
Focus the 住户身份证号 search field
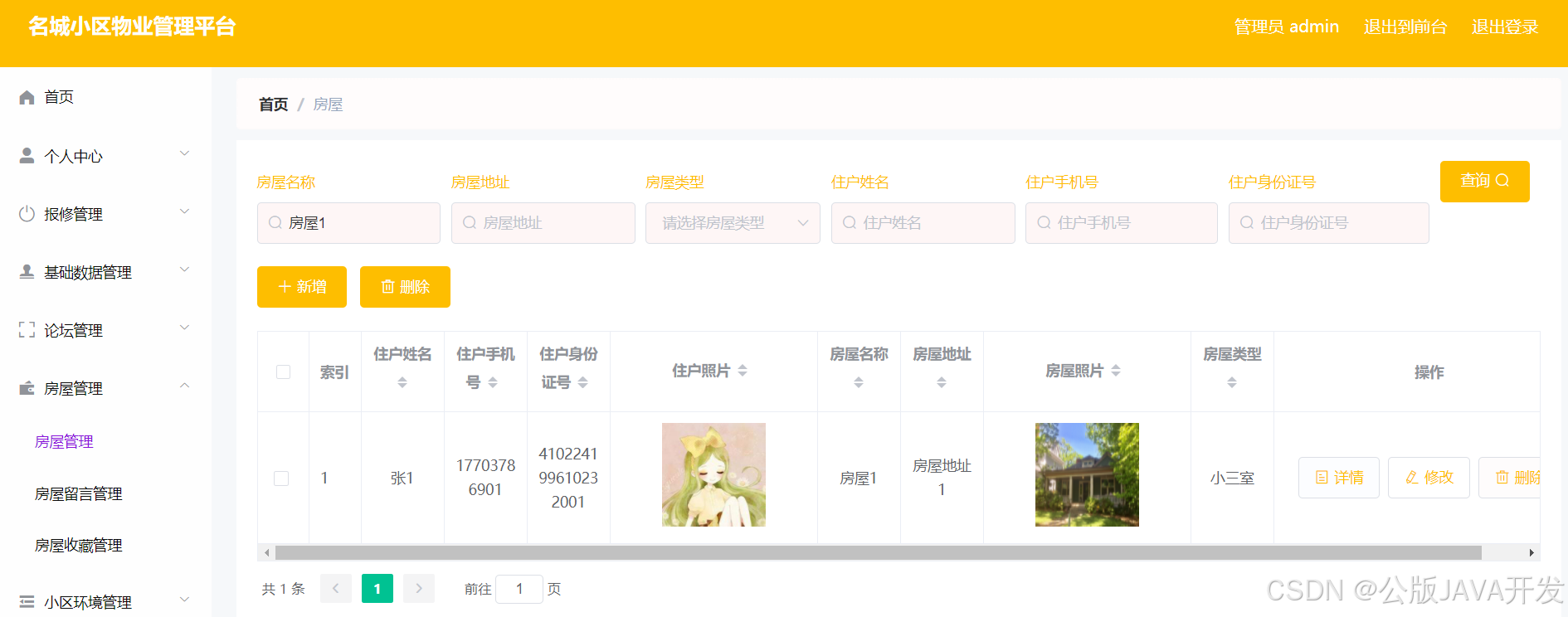[1329, 223]
